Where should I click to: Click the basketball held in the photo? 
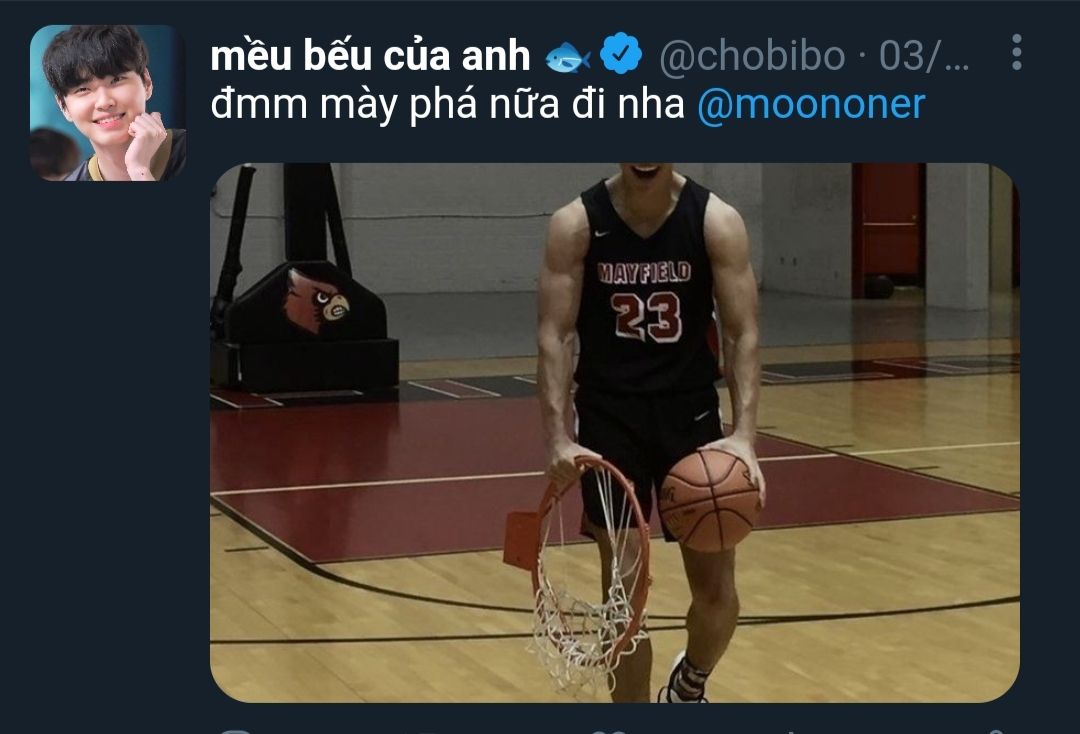709,500
